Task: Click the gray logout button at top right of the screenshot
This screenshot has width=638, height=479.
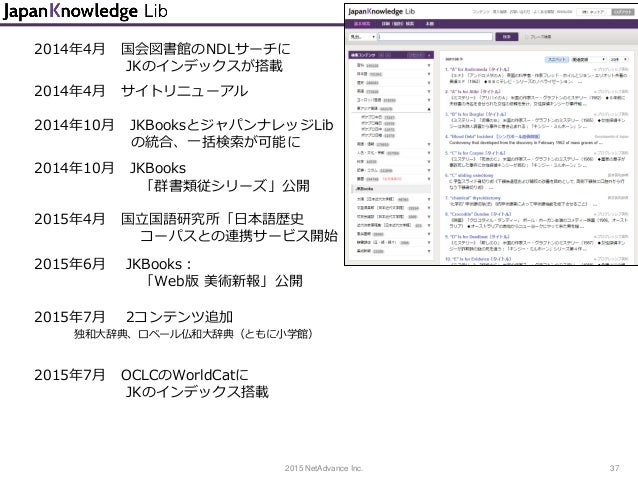Action: coord(622,12)
